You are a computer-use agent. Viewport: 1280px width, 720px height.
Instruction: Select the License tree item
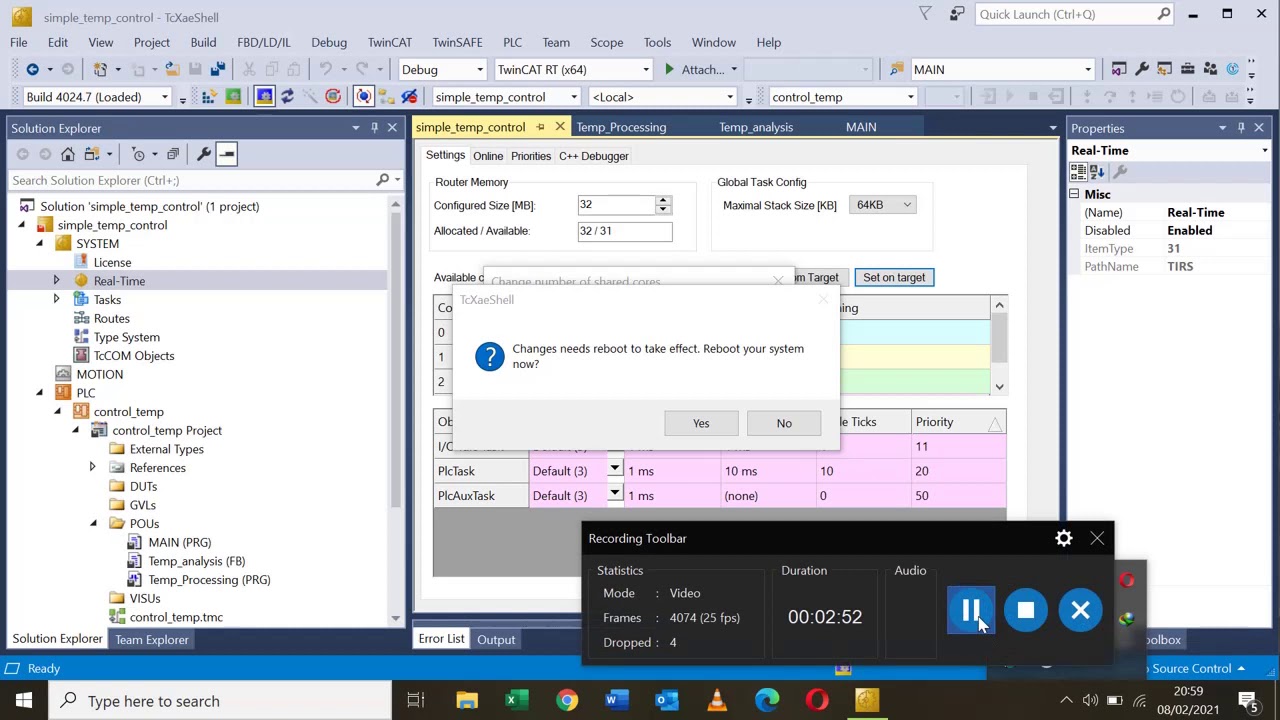click(112, 262)
